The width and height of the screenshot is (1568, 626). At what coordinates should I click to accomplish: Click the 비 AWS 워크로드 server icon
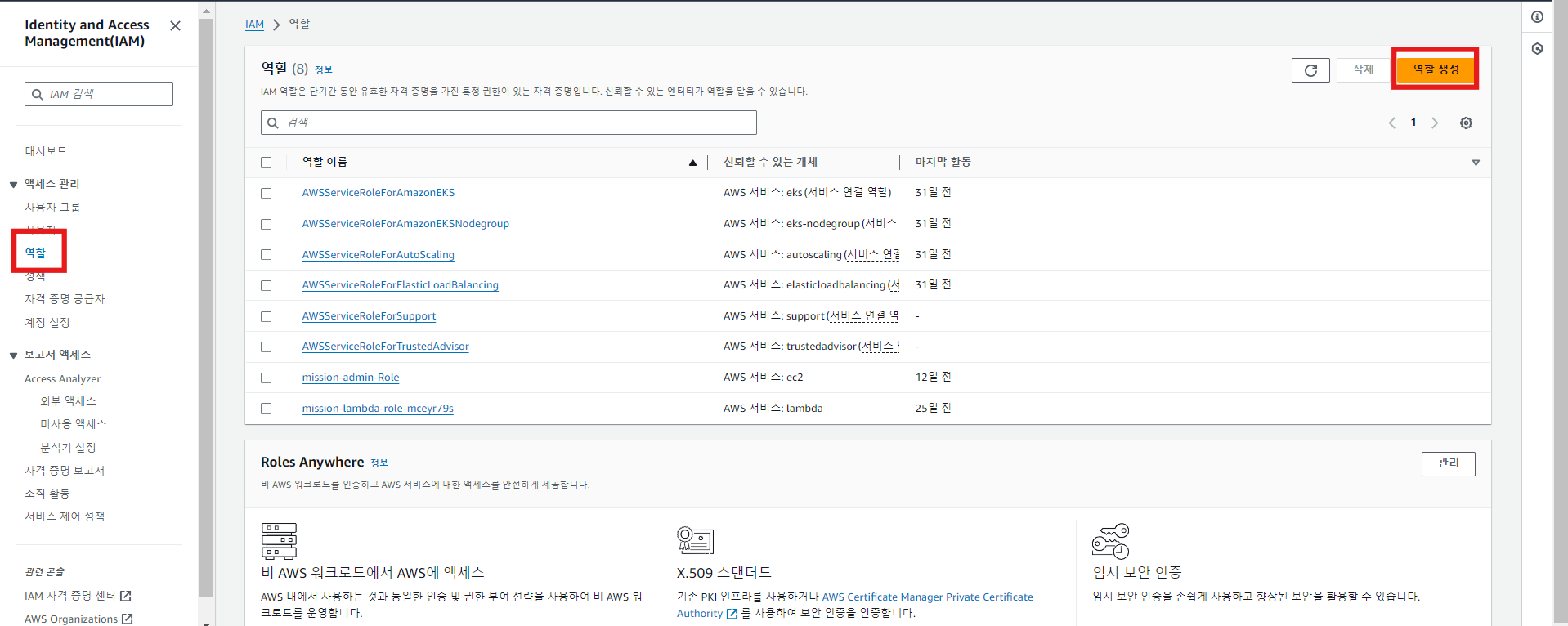(x=279, y=541)
